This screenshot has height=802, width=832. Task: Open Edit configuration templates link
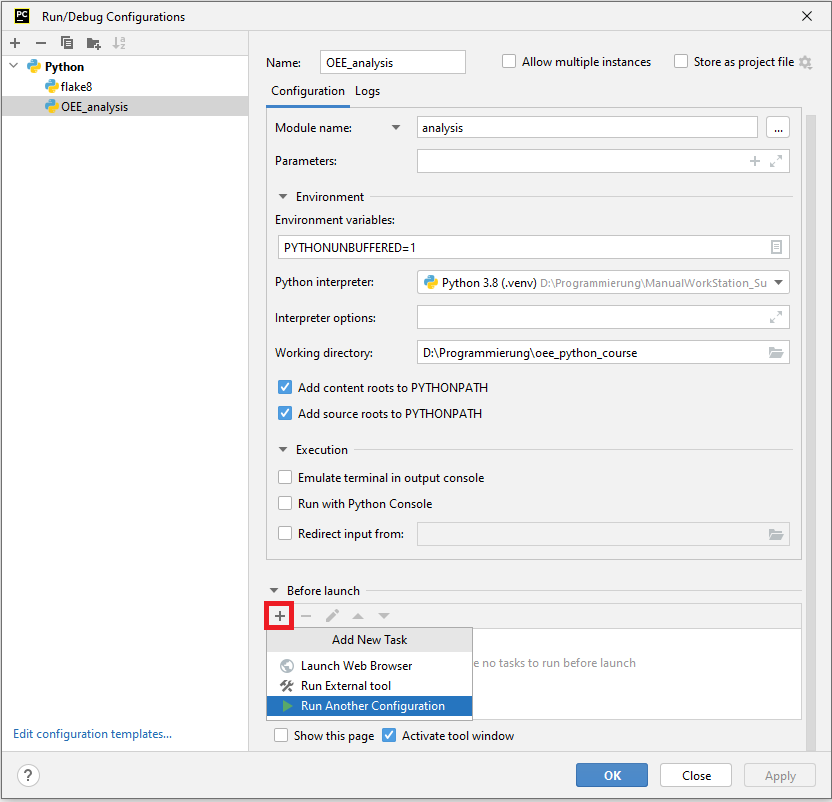tap(91, 733)
